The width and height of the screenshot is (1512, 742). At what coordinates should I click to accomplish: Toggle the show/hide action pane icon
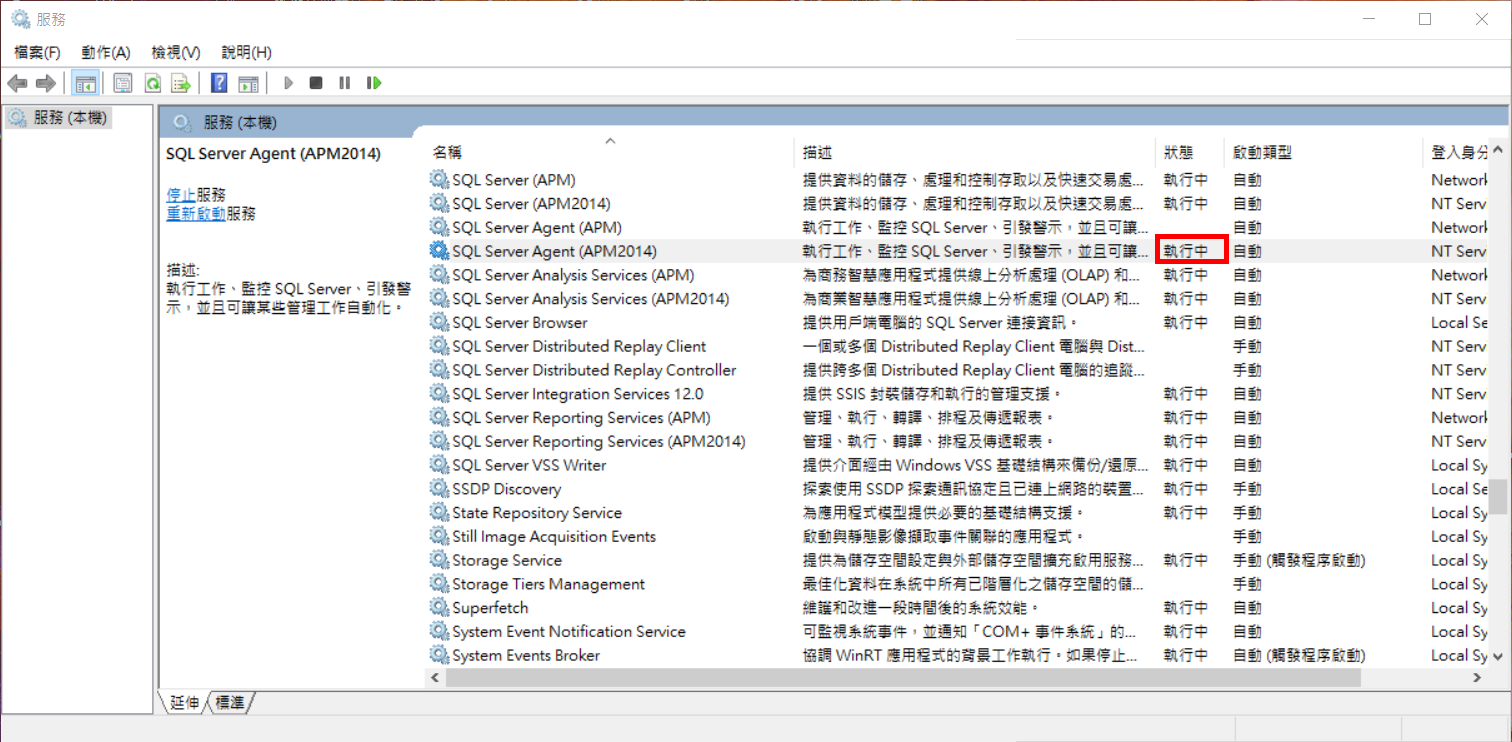click(248, 83)
